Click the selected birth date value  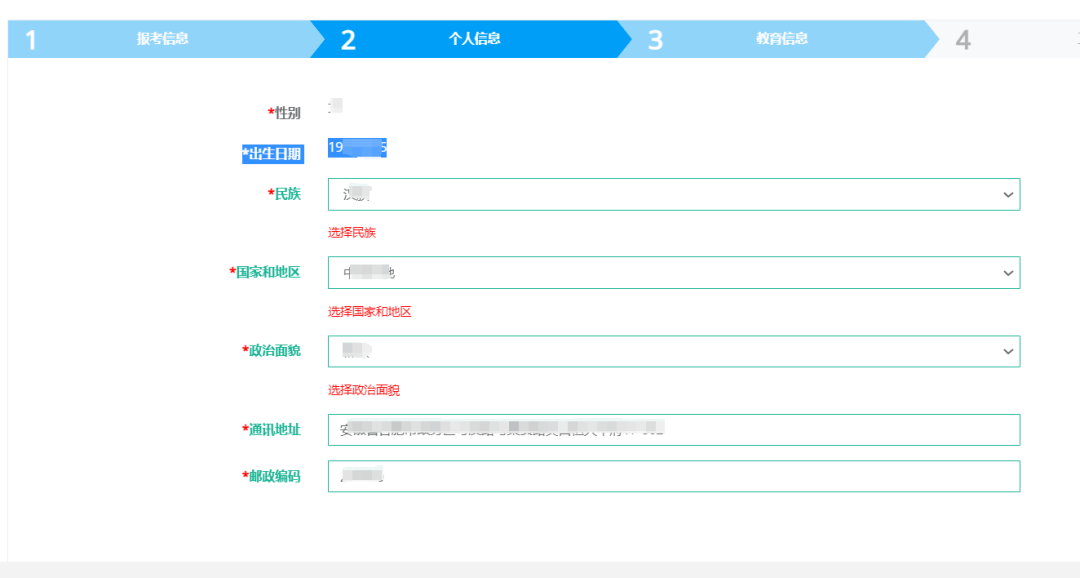click(357, 148)
